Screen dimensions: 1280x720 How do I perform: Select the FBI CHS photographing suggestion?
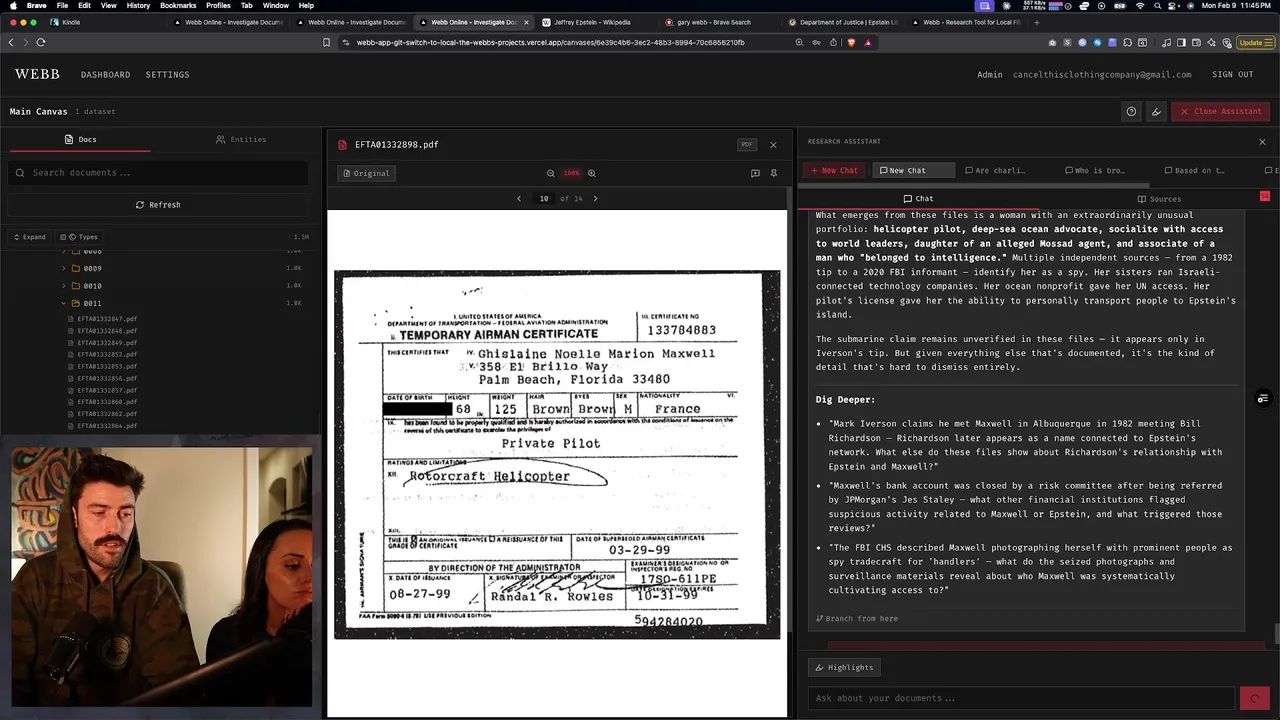point(1030,569)
